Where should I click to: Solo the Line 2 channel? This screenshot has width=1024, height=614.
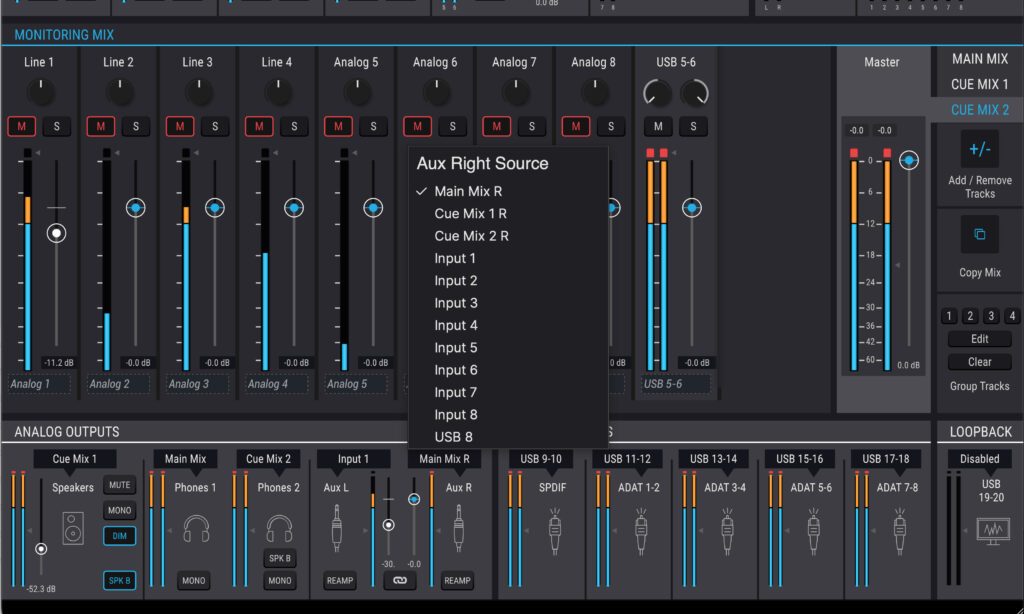click(136, 126)
